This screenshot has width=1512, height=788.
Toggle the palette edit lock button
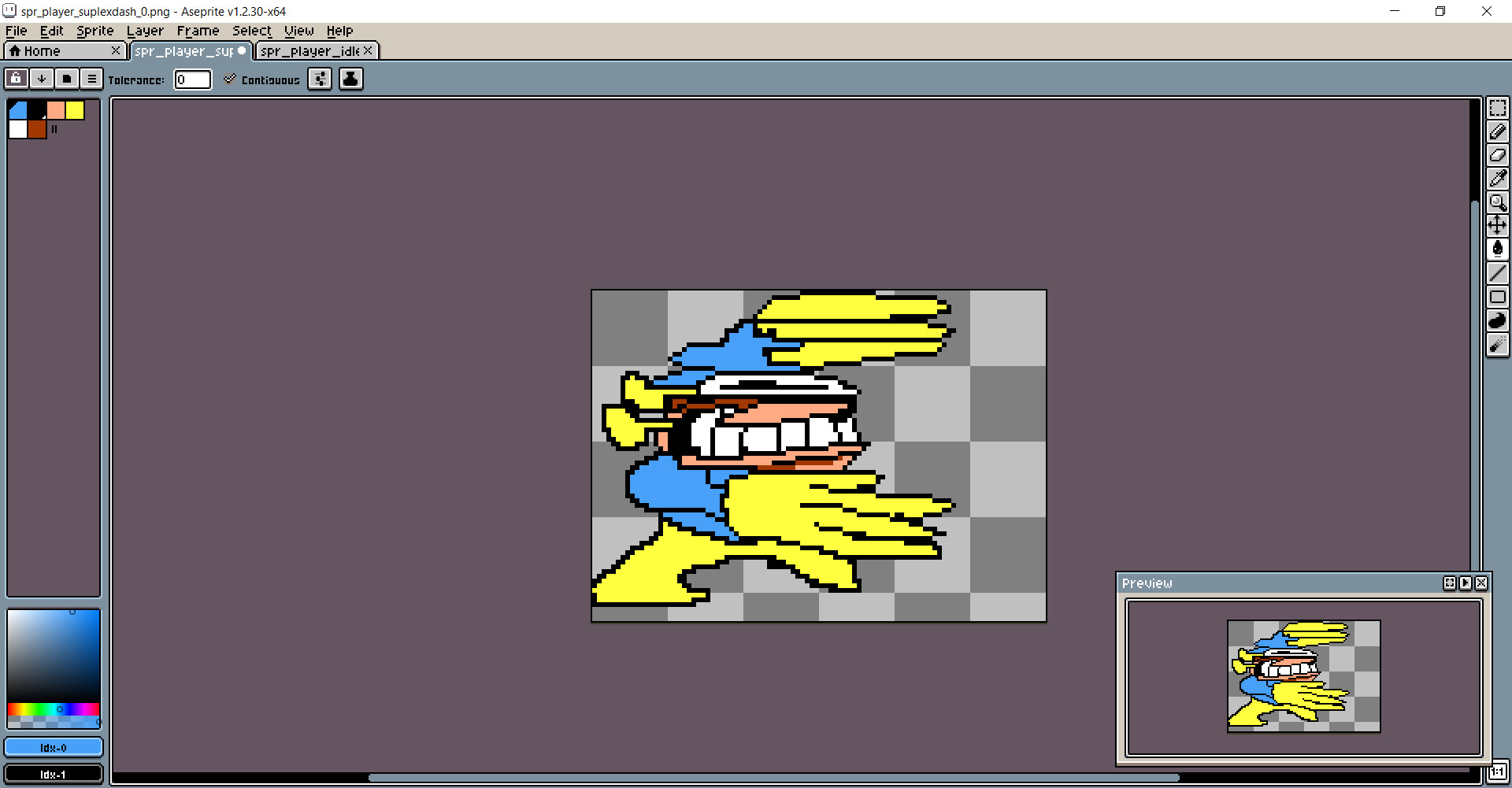(16, 79)
